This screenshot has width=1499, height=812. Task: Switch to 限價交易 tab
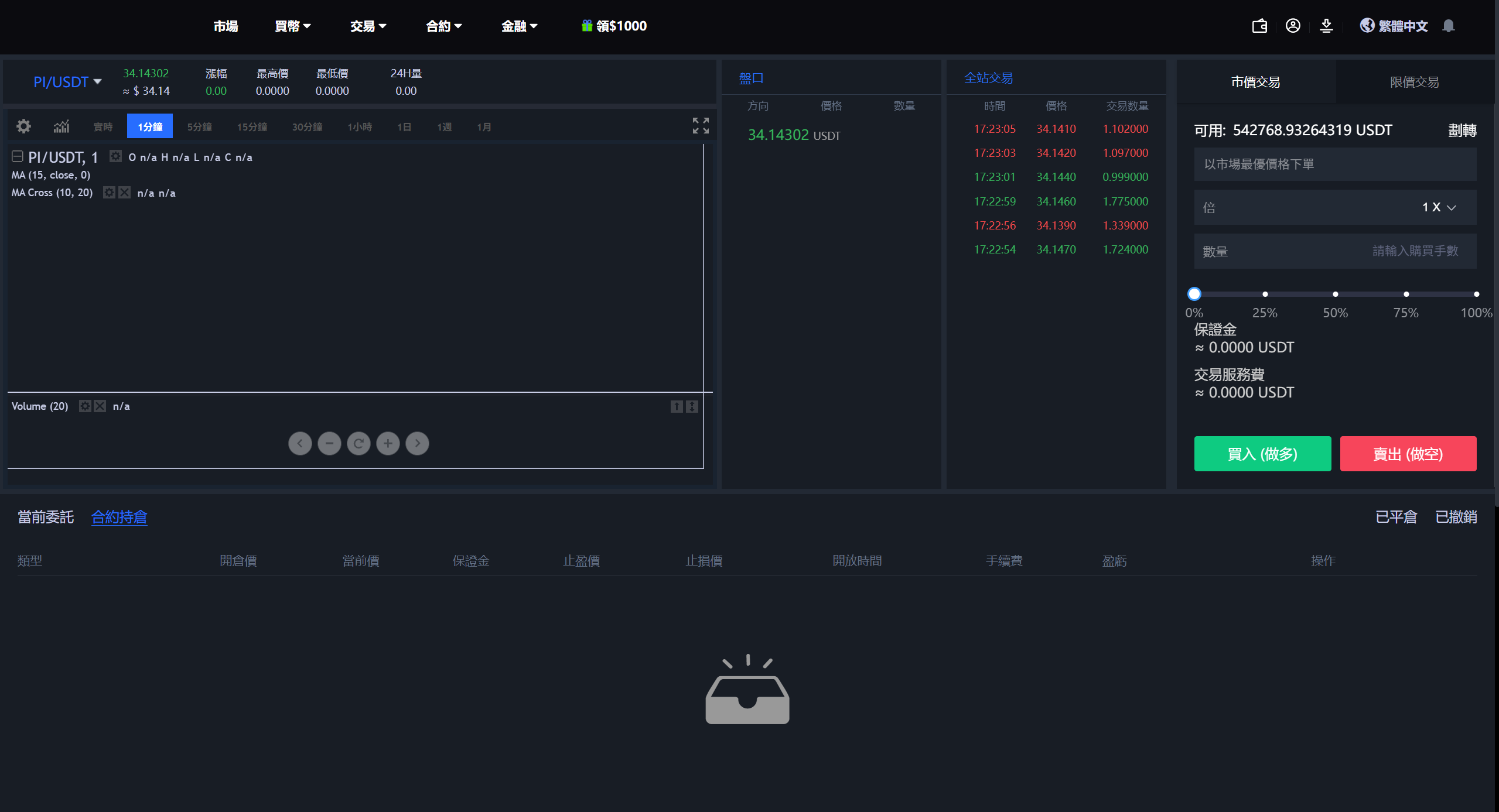pyautogui.click(x=1414, y=82)
